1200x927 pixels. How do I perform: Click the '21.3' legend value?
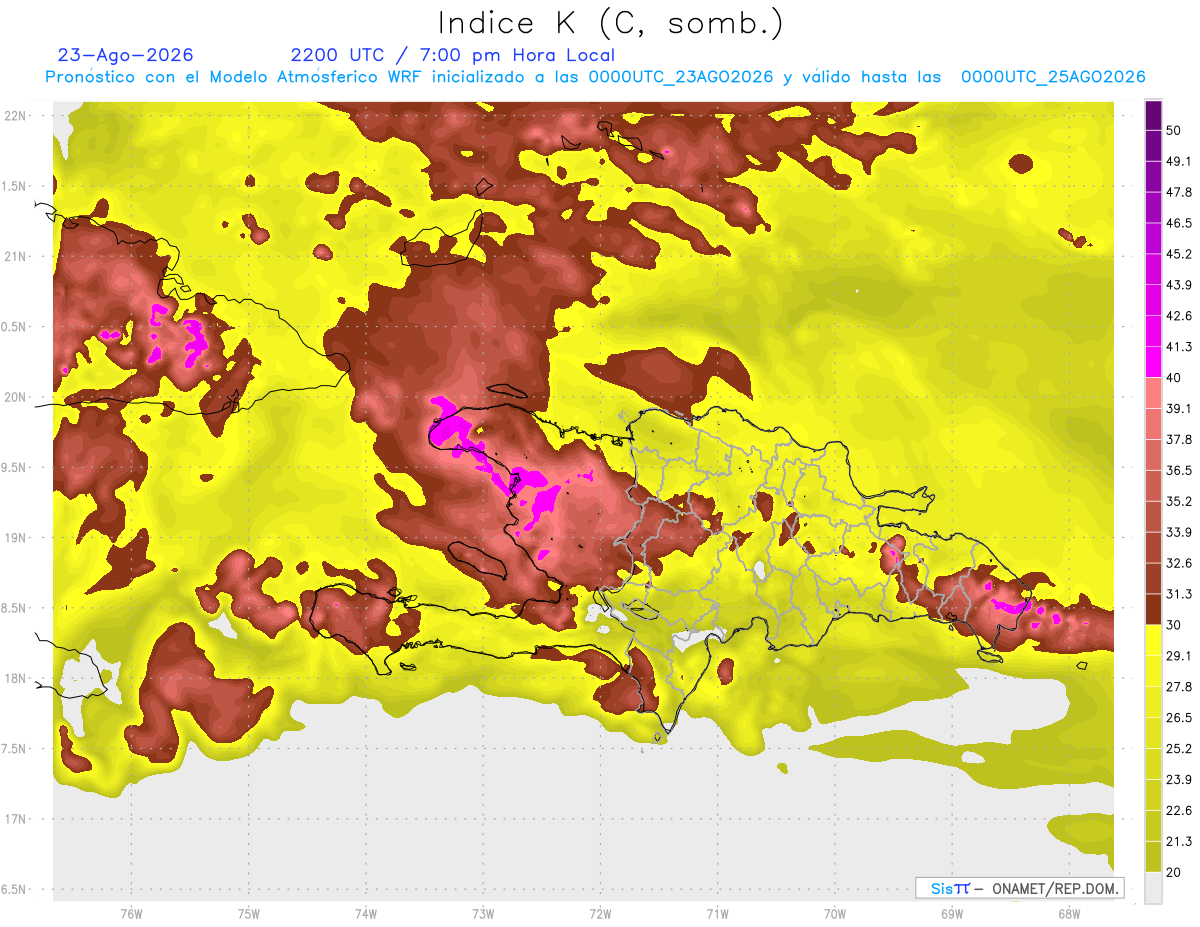pos(1179,842)
